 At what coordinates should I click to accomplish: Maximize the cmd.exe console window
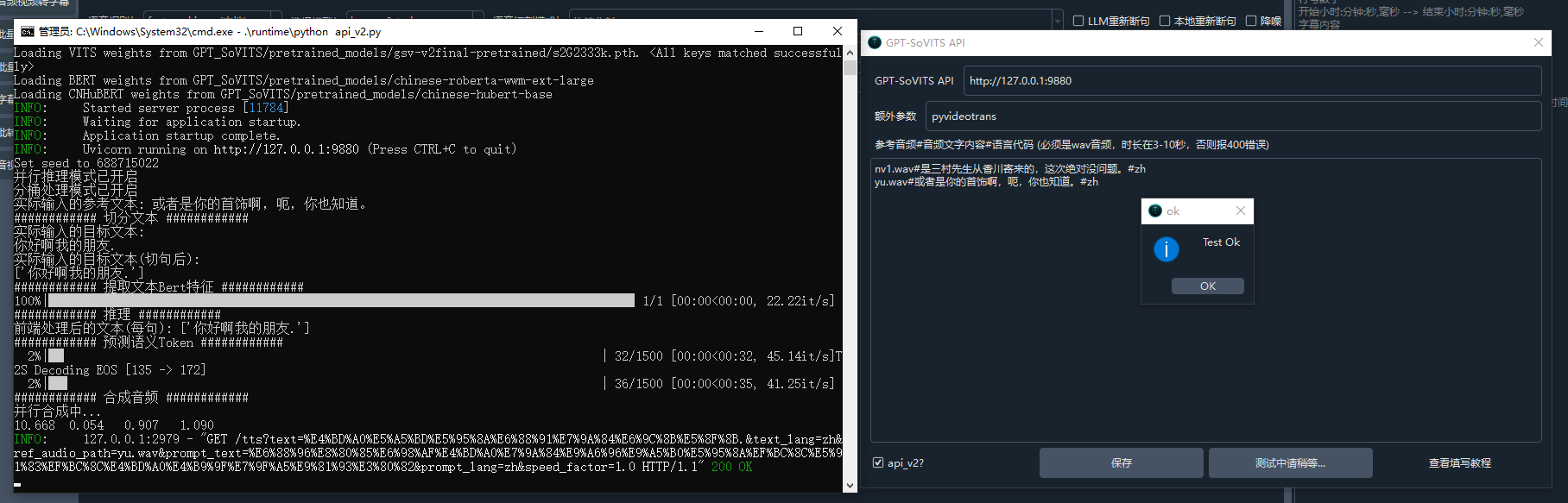(798, 31)
